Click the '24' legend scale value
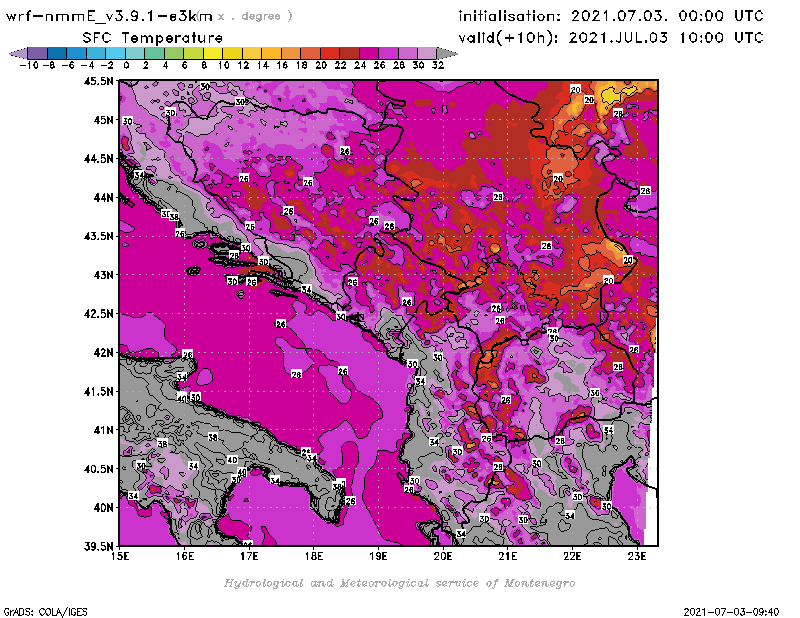This screenshot has height=618, width=800. click(360, 65)
